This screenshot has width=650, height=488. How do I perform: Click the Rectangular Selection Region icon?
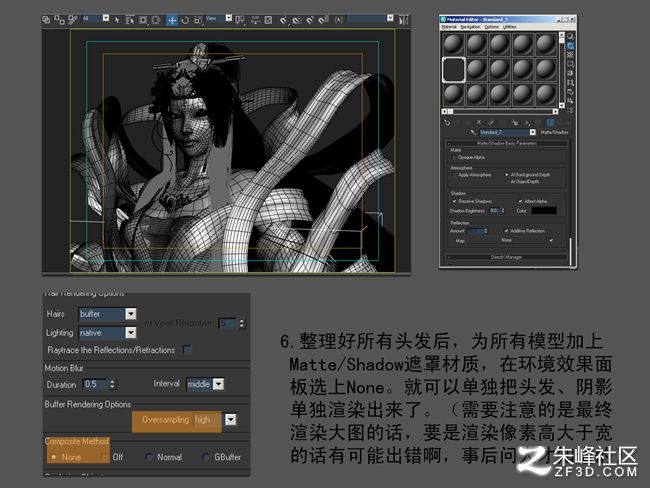click(x=143, y=20)
